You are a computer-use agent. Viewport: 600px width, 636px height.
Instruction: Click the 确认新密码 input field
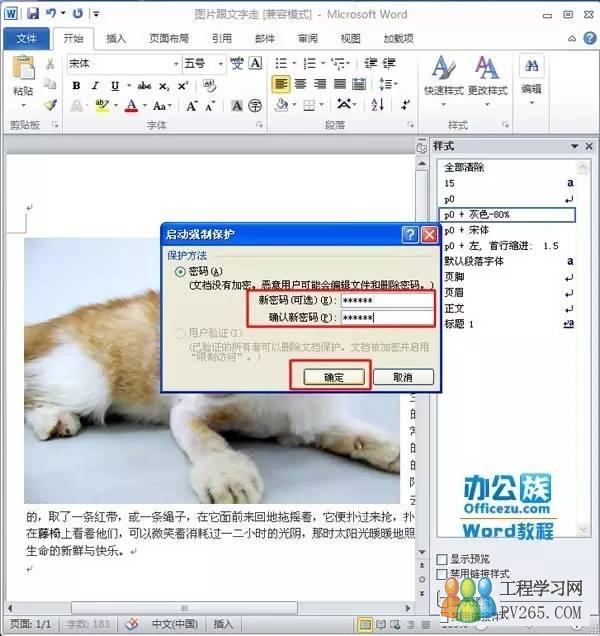[387, 318]
